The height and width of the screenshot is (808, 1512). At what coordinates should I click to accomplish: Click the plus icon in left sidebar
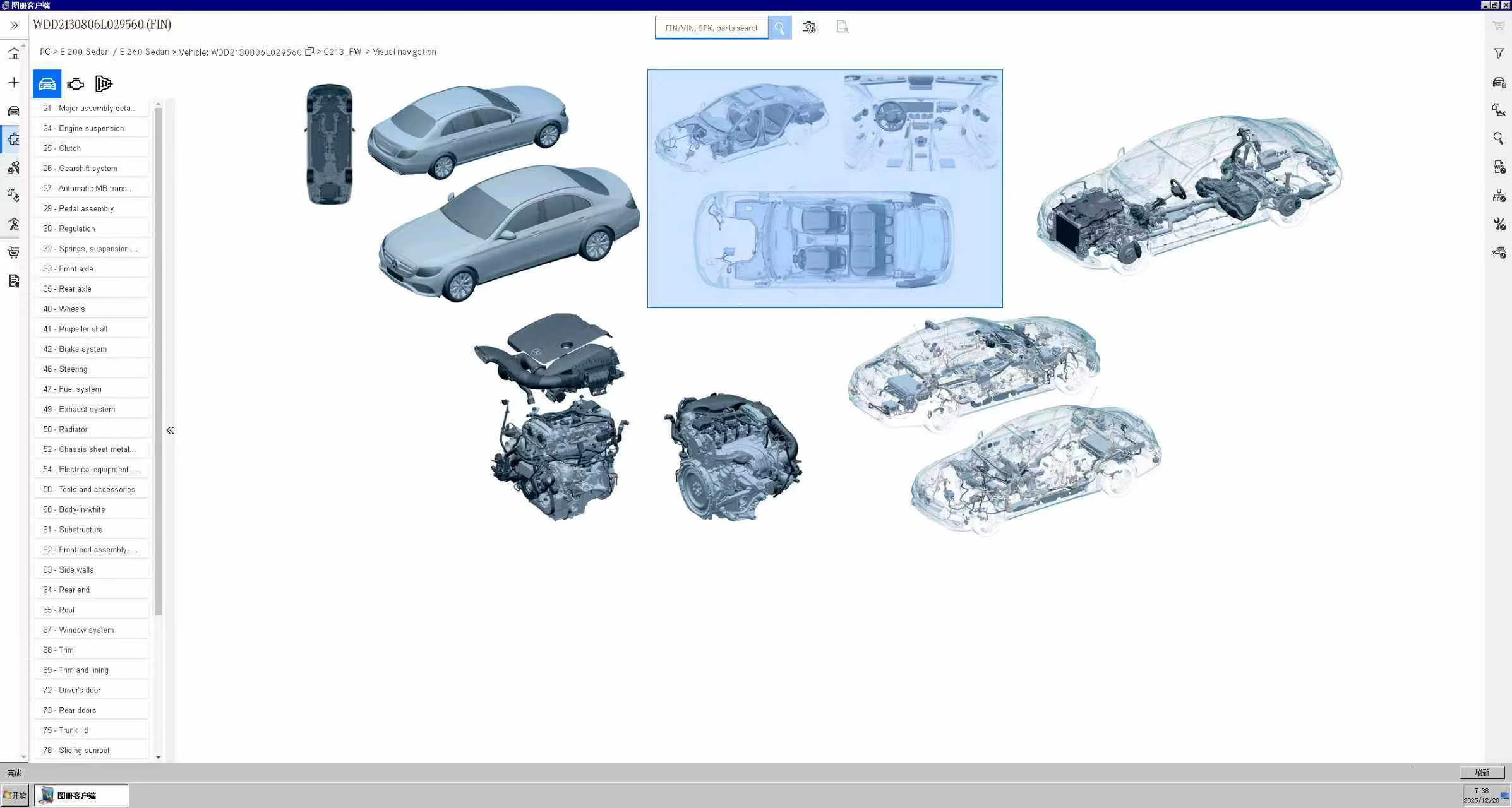[x=13, y=82]
